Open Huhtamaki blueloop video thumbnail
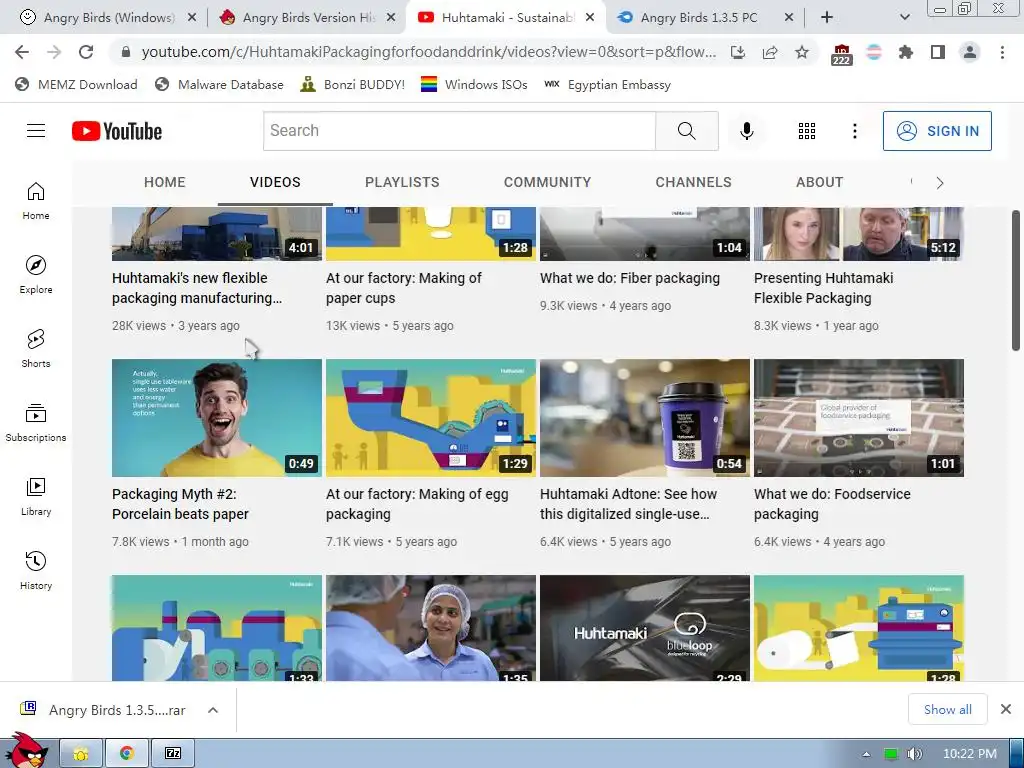1024x768 pixels. click(x=645, y=628)
